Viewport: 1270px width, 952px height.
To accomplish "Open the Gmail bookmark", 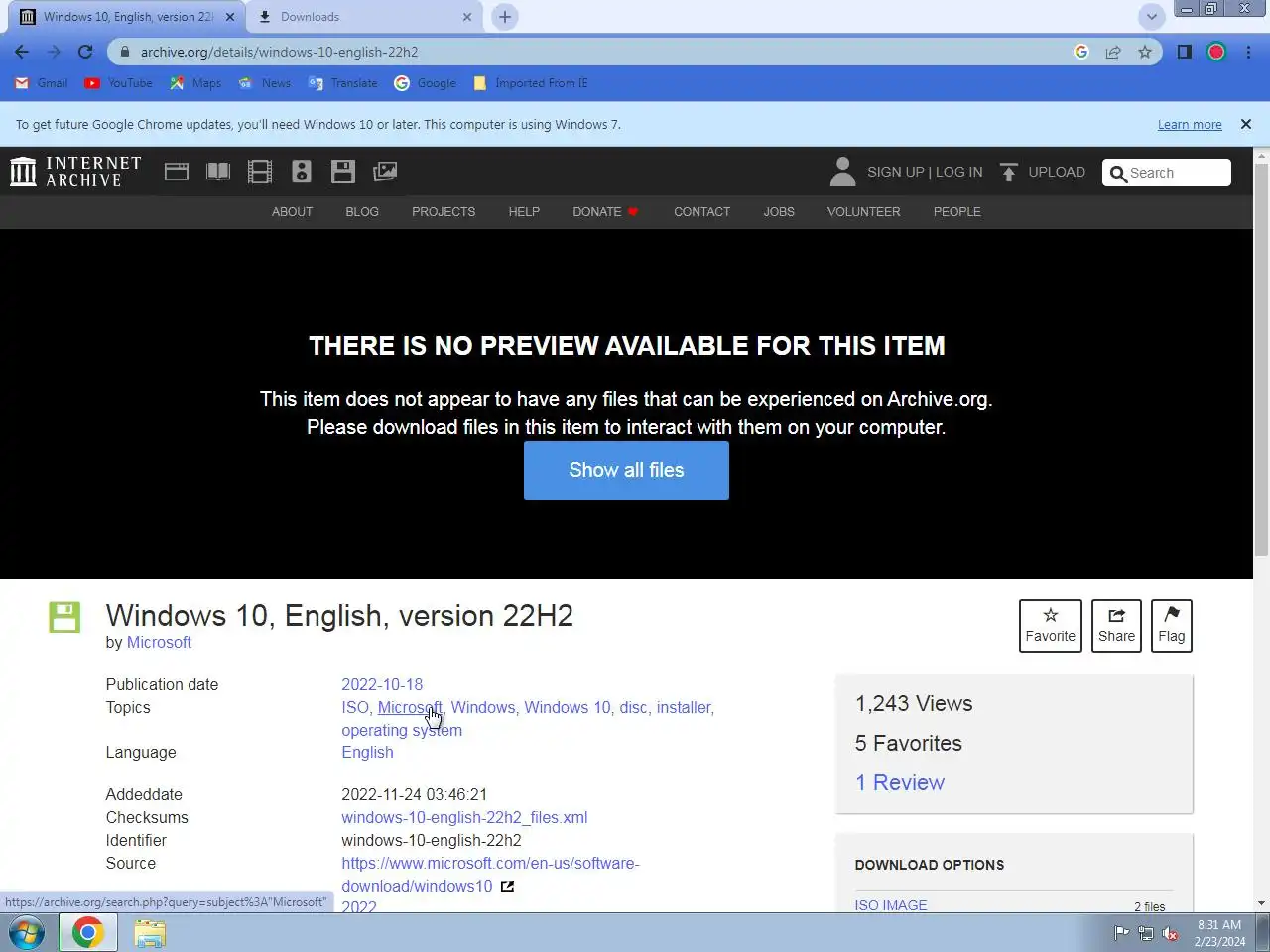I will click(42, 83).
